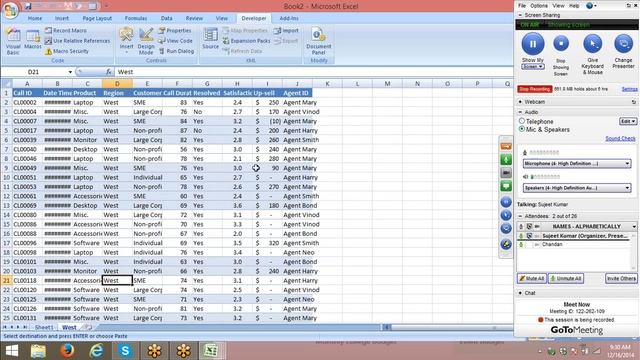
Task: Open the audio Edit dropdown
Action: tap(628, 121)
